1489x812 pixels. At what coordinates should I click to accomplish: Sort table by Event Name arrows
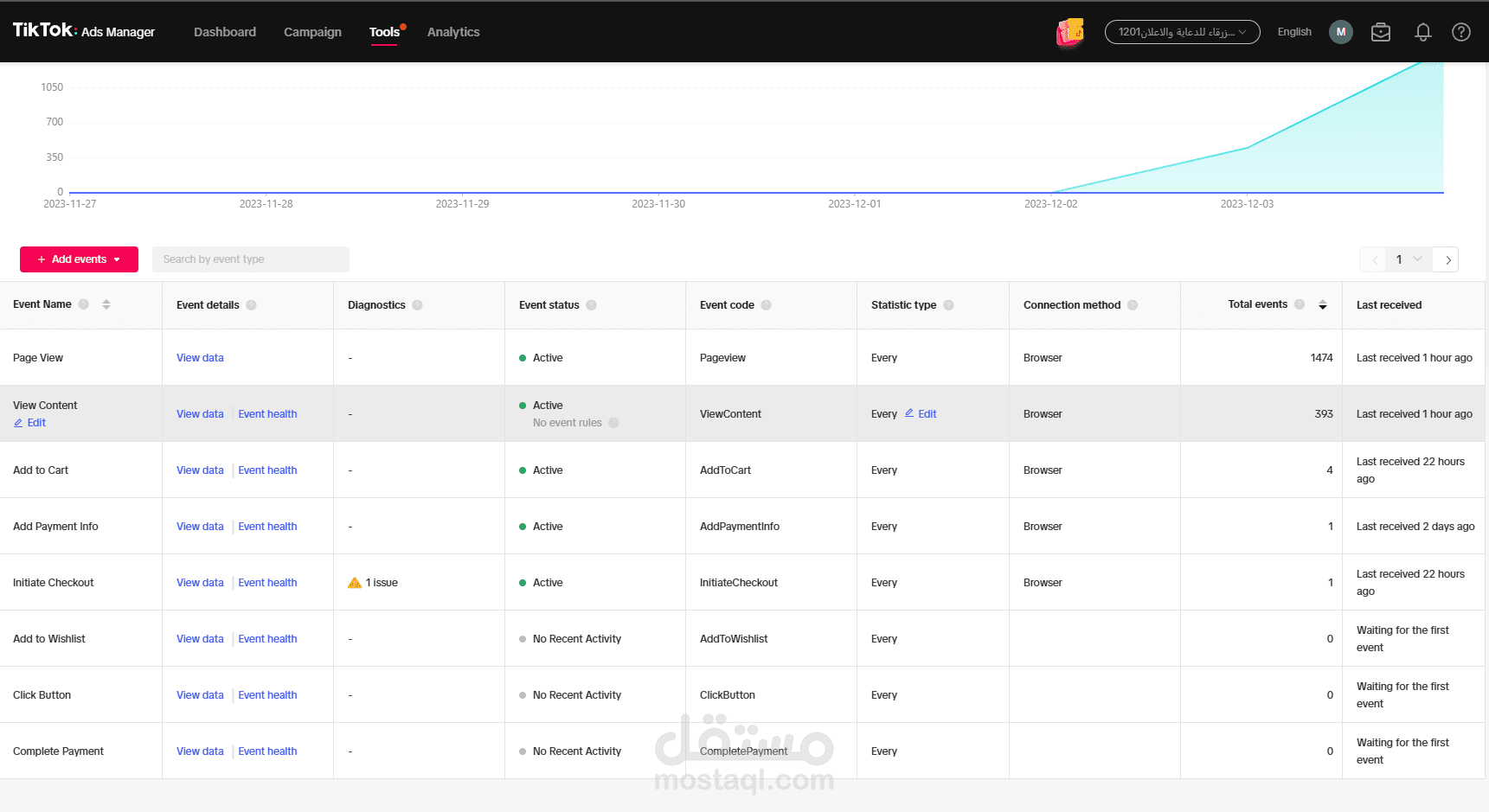(x=106, y=304)
